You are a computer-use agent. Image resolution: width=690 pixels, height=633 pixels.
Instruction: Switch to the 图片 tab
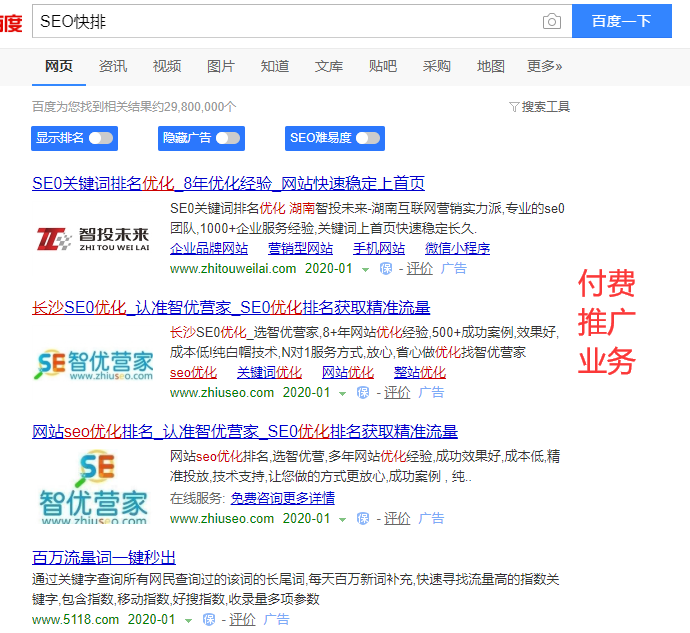[x=221, y=66]
